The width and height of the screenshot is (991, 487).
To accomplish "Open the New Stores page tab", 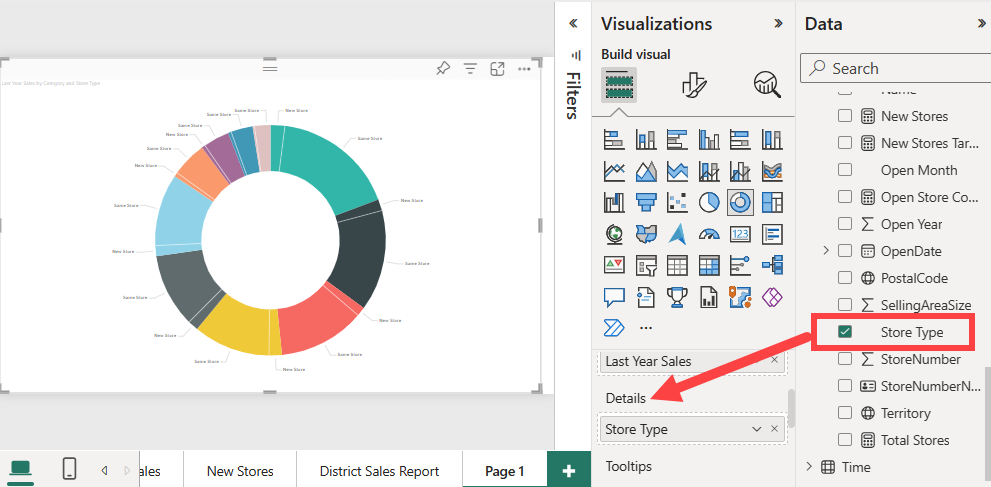I will [x=240, y=471].
